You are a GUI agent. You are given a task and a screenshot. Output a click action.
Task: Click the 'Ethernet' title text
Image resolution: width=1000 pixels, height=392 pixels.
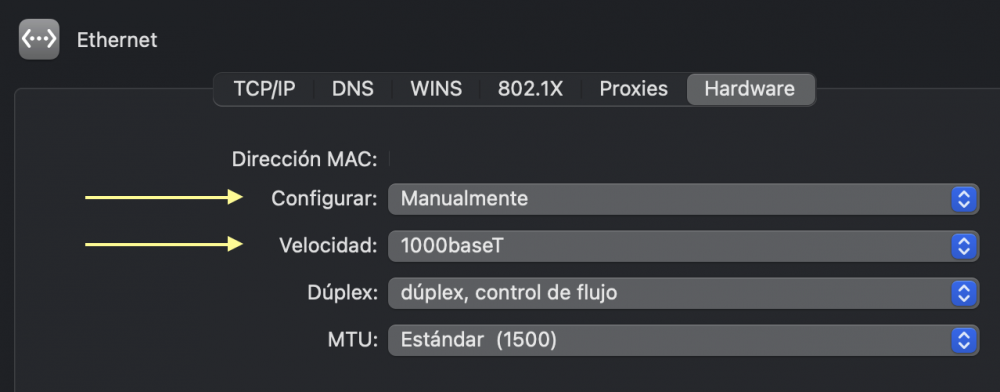(x=117, y=40)
